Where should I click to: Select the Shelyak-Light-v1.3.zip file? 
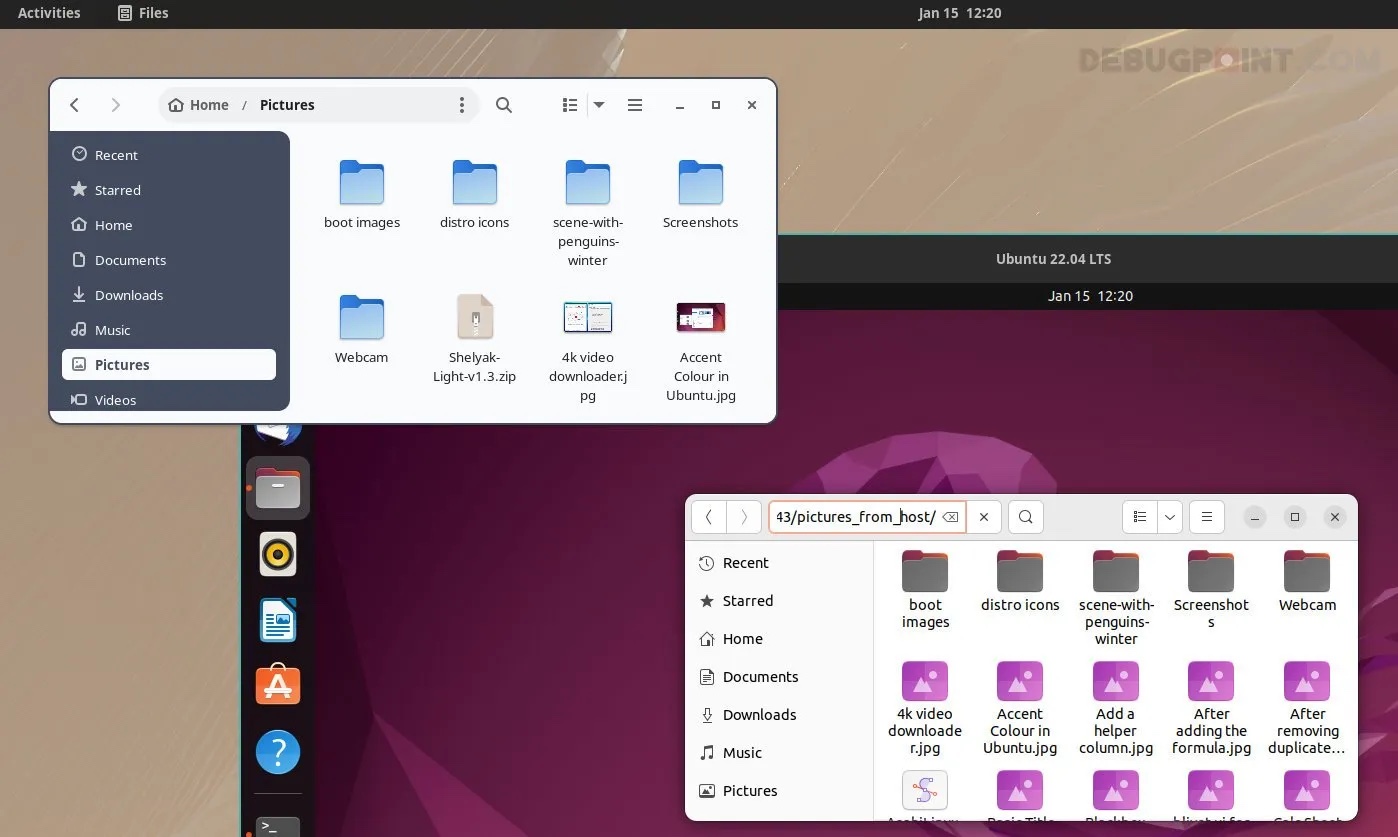click(475, 318)
